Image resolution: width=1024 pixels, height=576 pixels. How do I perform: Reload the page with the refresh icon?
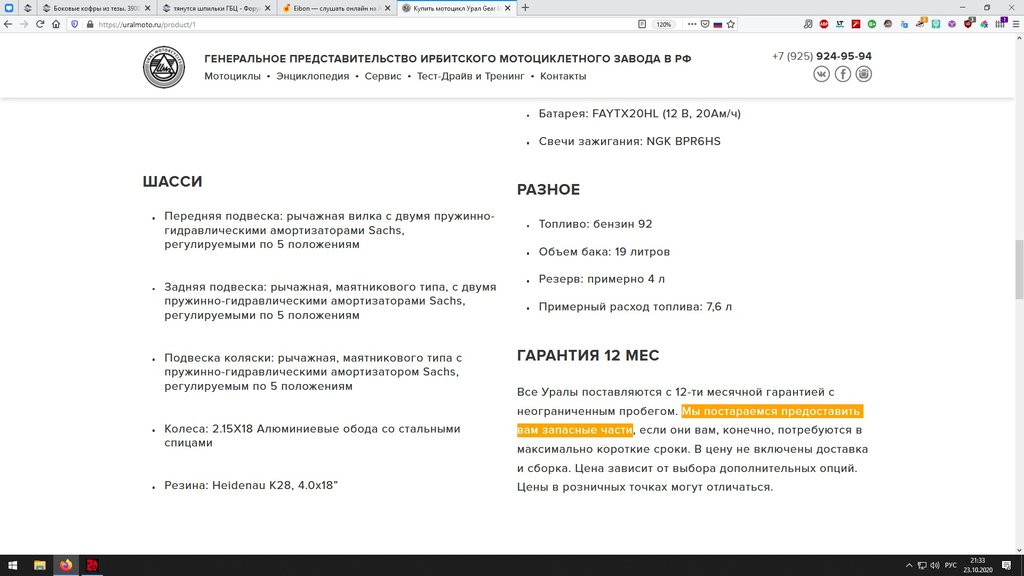(x=42, y=24)
